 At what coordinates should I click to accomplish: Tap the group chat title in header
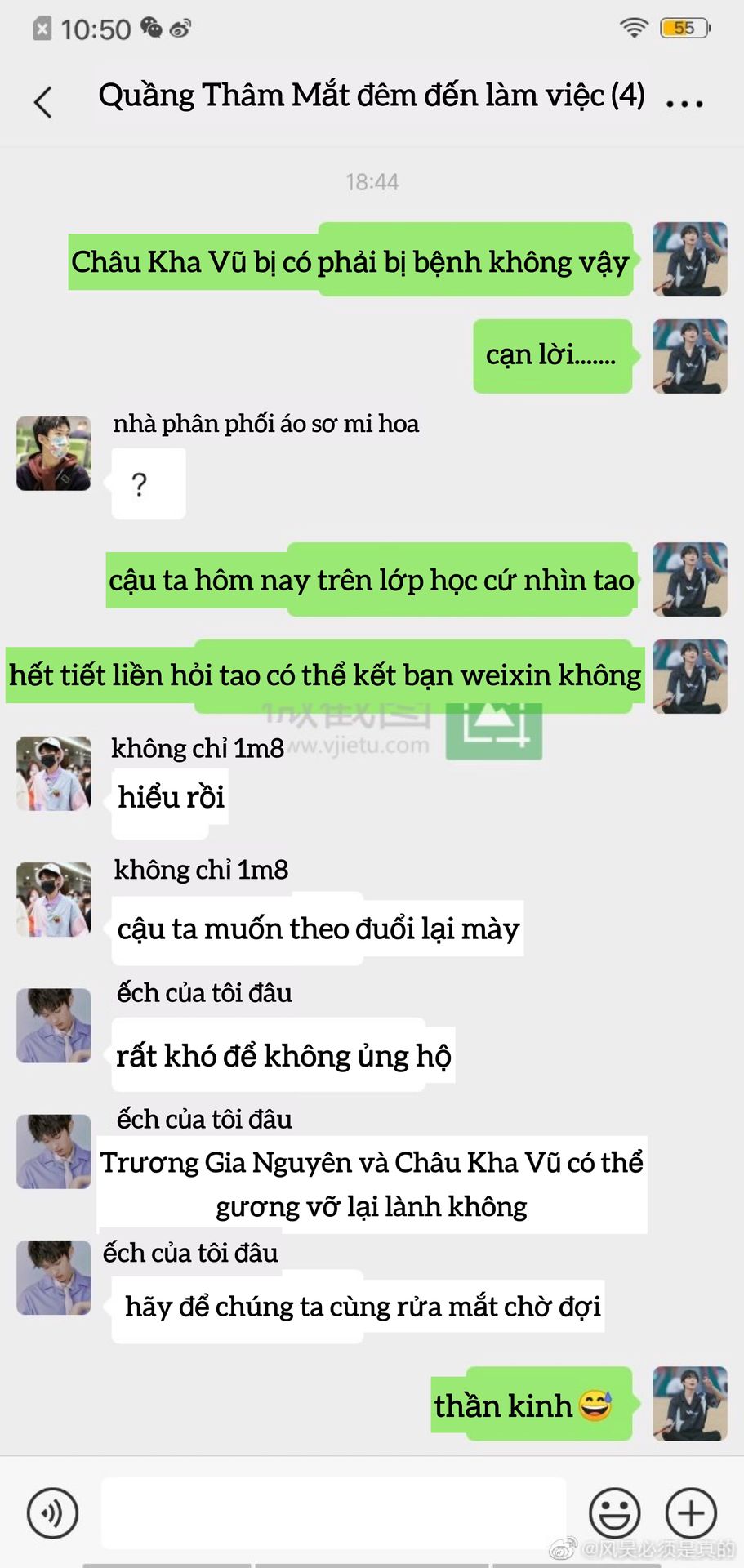coord(372,96)
